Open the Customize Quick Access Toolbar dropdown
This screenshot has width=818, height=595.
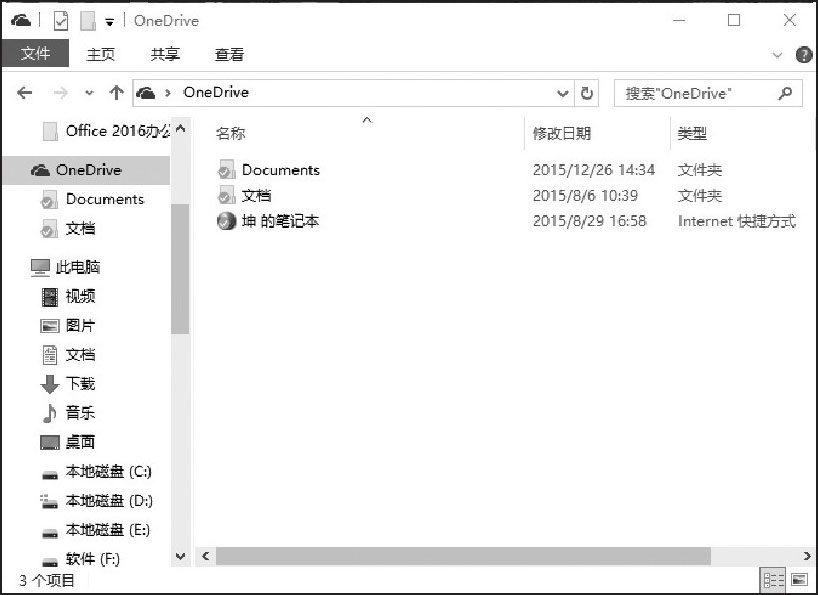(110, 22)
